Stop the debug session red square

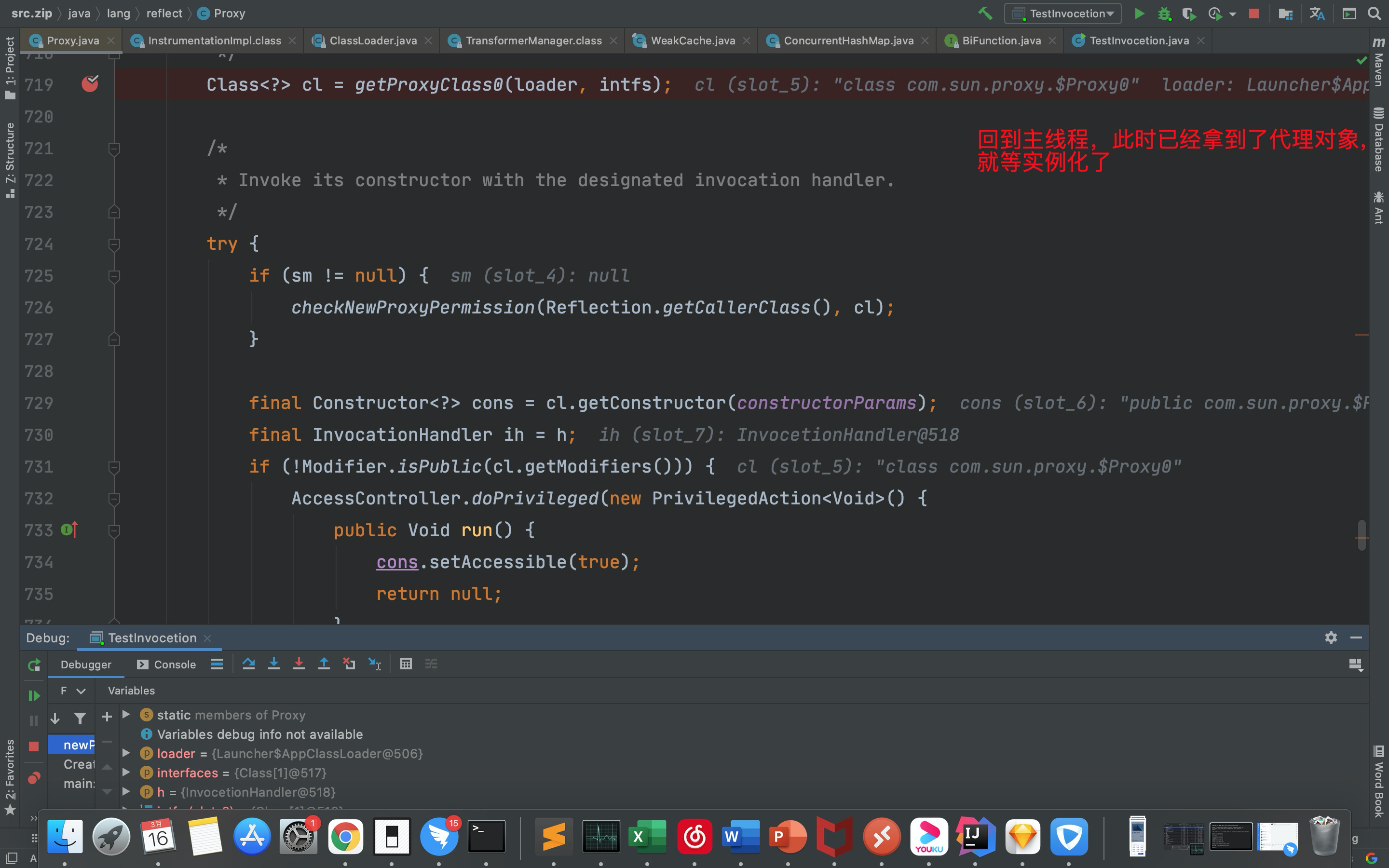[34, 746]
